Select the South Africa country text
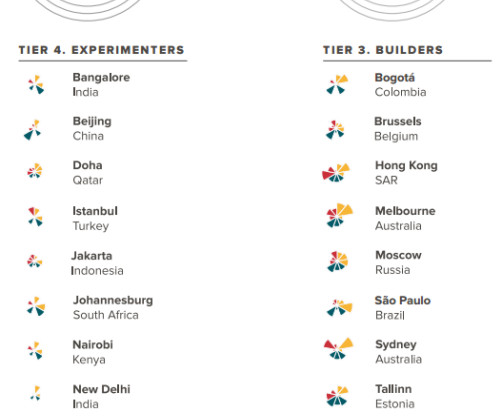Image resolution: width=500 pixels, height=416 pixels. (106, 315)
